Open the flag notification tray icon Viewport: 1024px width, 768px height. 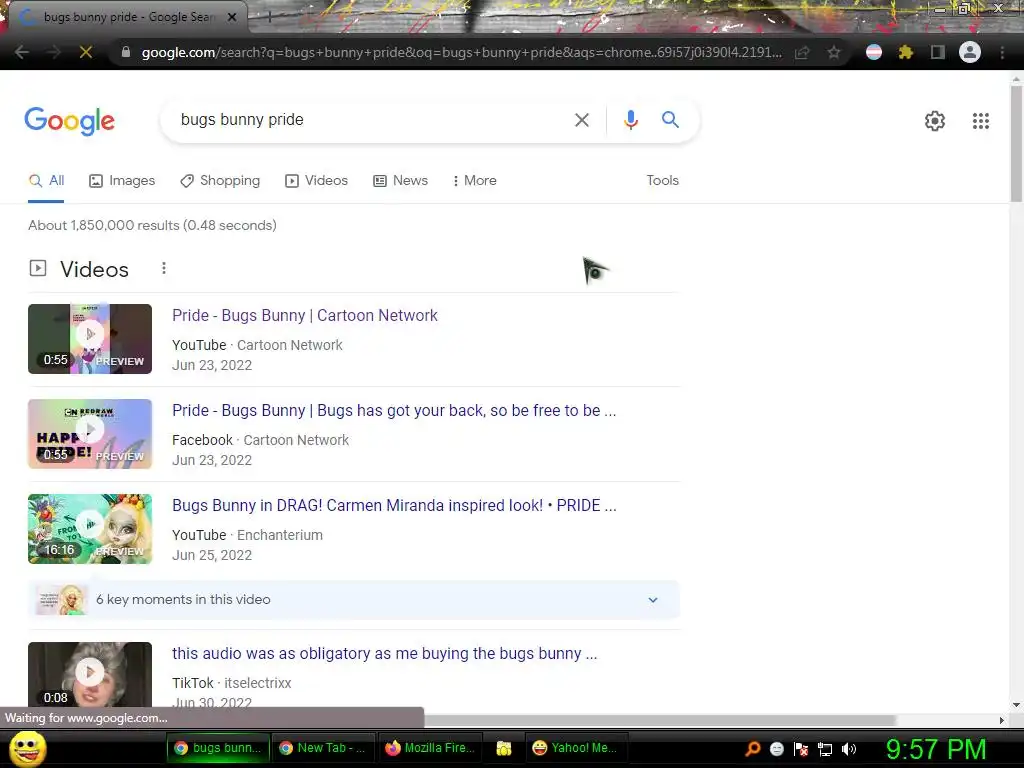pos(801,749)
